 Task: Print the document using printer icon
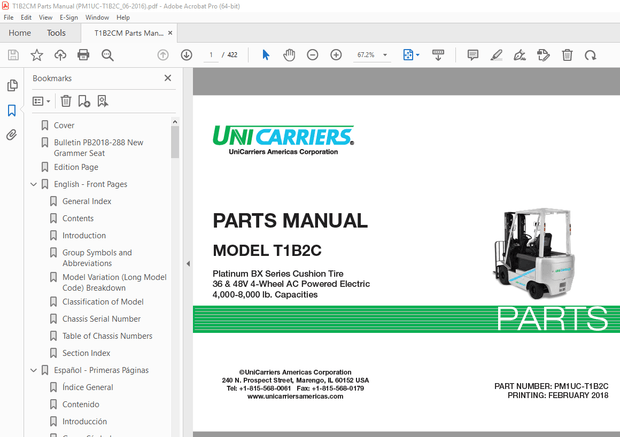[x=83, y=55]
